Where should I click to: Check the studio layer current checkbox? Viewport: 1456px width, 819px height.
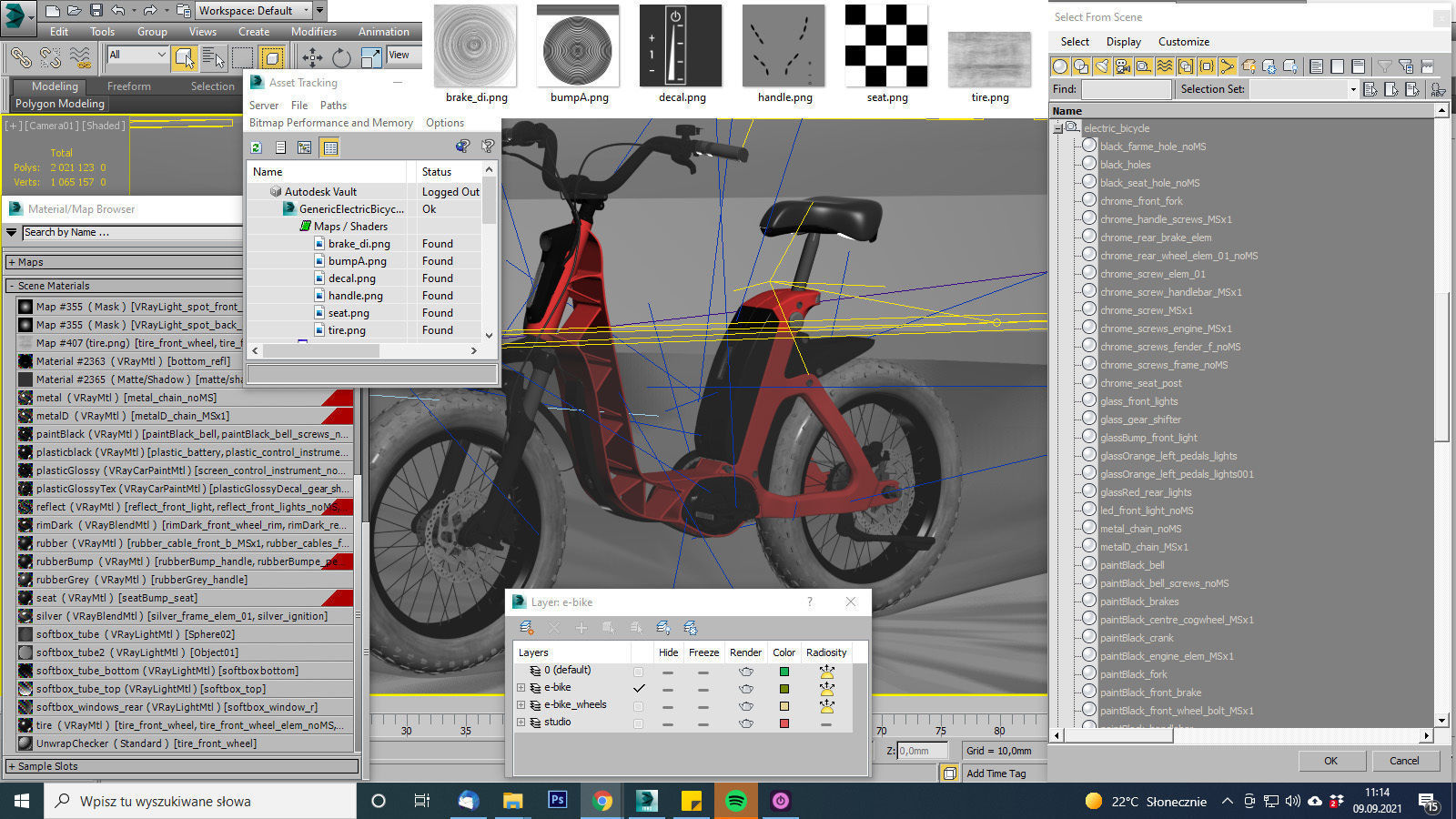638,723
